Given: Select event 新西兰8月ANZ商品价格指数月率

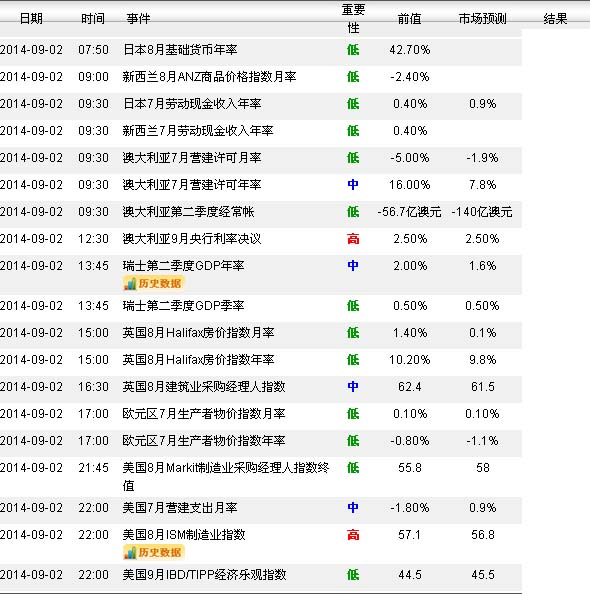Looking at the screenshot, I should [209, 77].
